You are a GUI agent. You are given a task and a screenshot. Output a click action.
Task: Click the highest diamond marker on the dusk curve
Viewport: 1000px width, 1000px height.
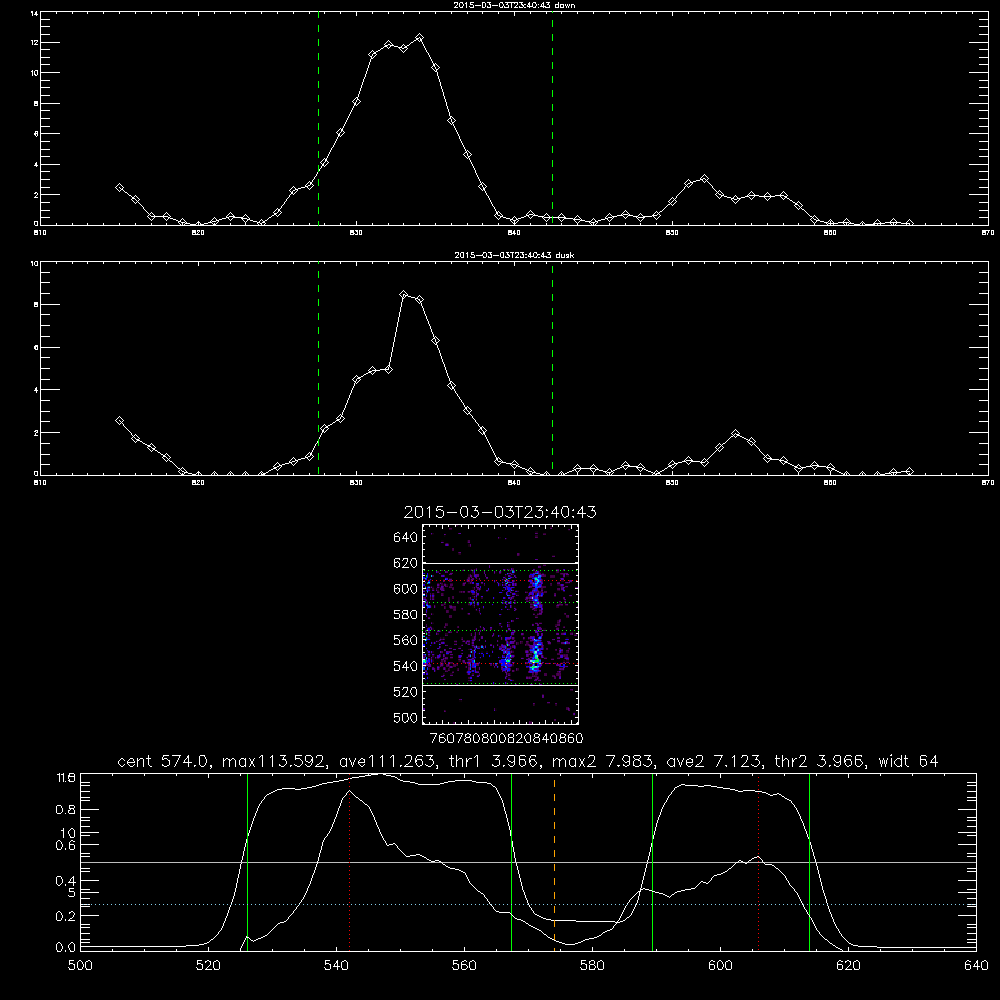tap(403, 295)
